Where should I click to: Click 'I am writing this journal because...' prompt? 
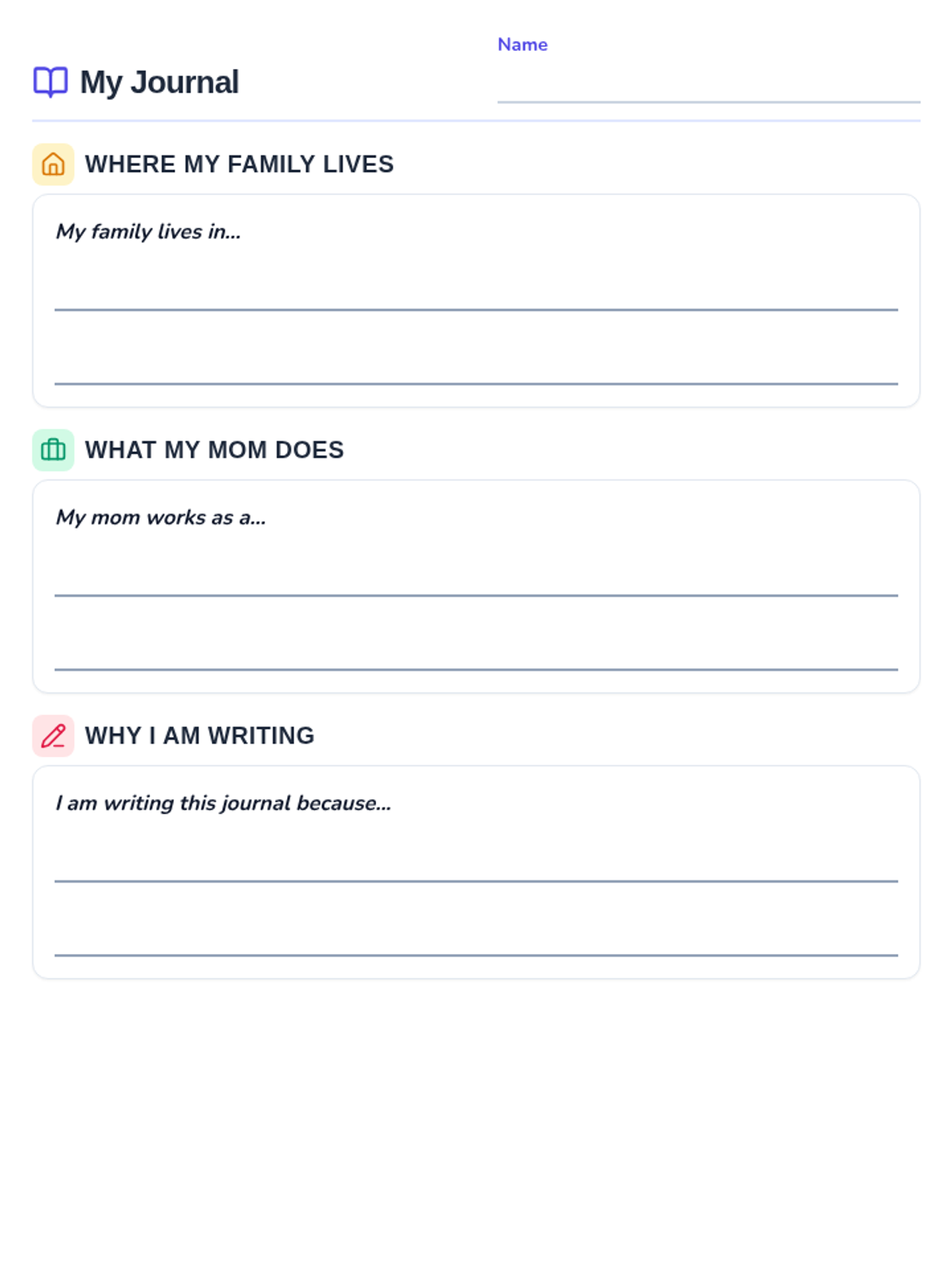click(x=224, y=803)
